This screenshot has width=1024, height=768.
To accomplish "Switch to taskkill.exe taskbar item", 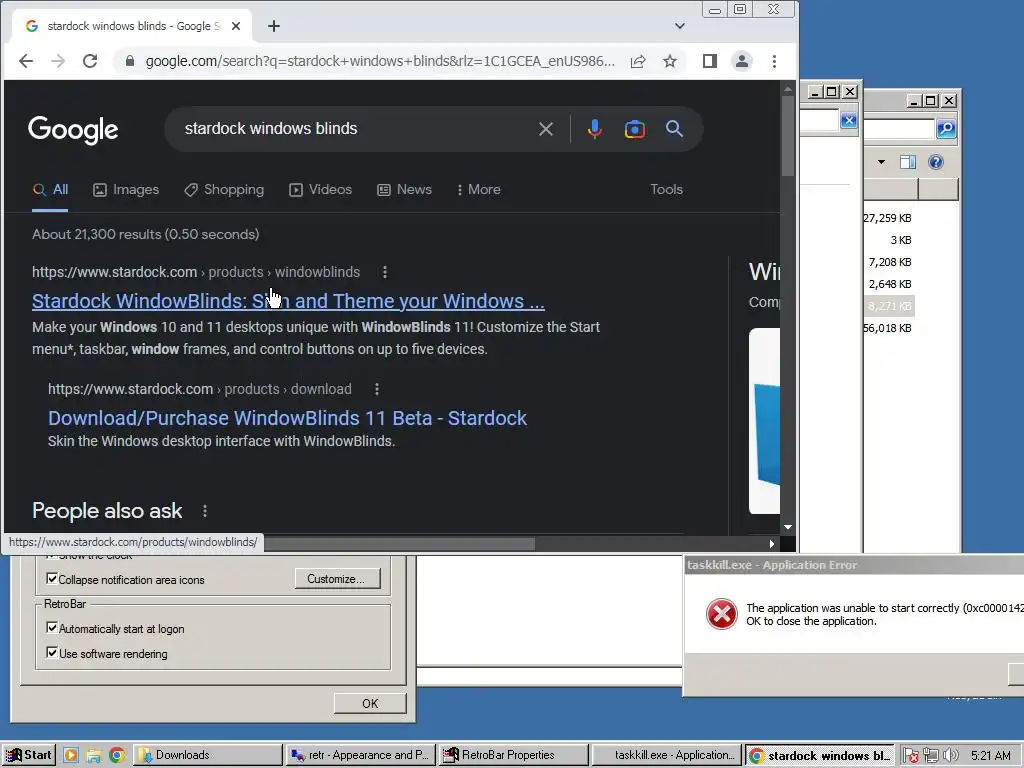I will 667,756.
